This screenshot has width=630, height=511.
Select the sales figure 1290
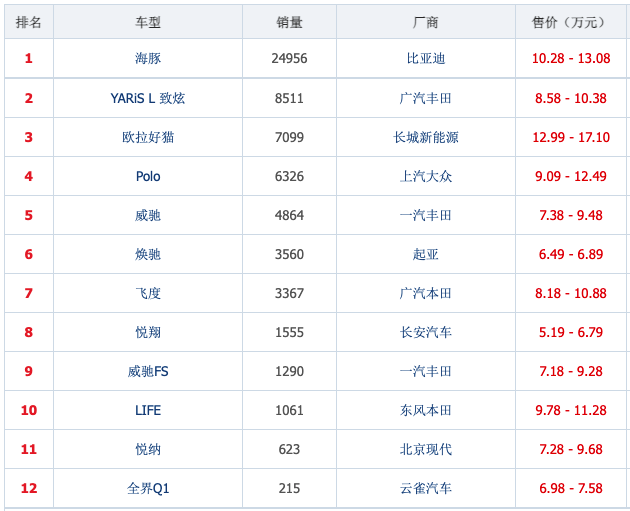click(289, 371)
